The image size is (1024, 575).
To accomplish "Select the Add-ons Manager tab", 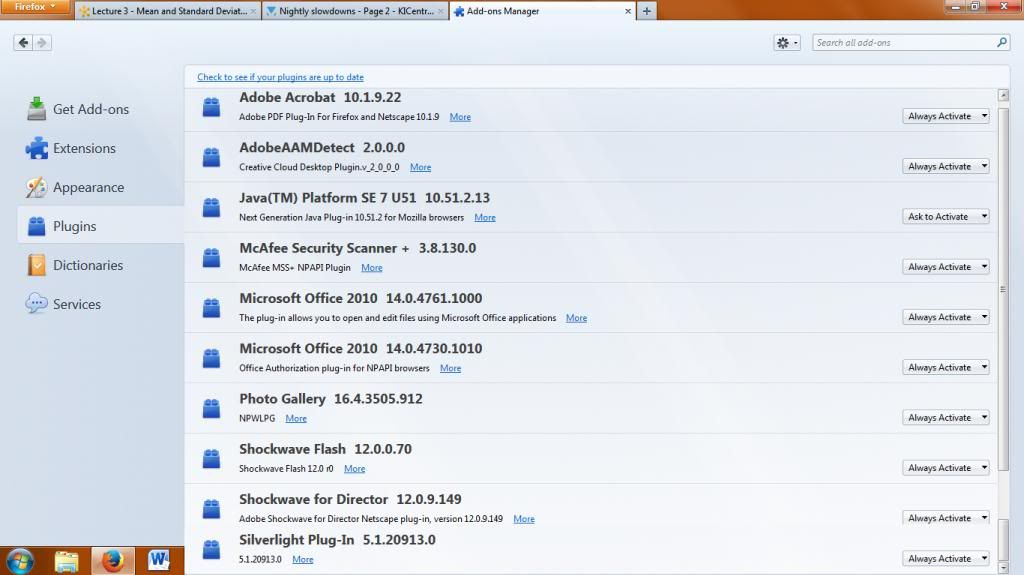I will [x=542, y=11].
